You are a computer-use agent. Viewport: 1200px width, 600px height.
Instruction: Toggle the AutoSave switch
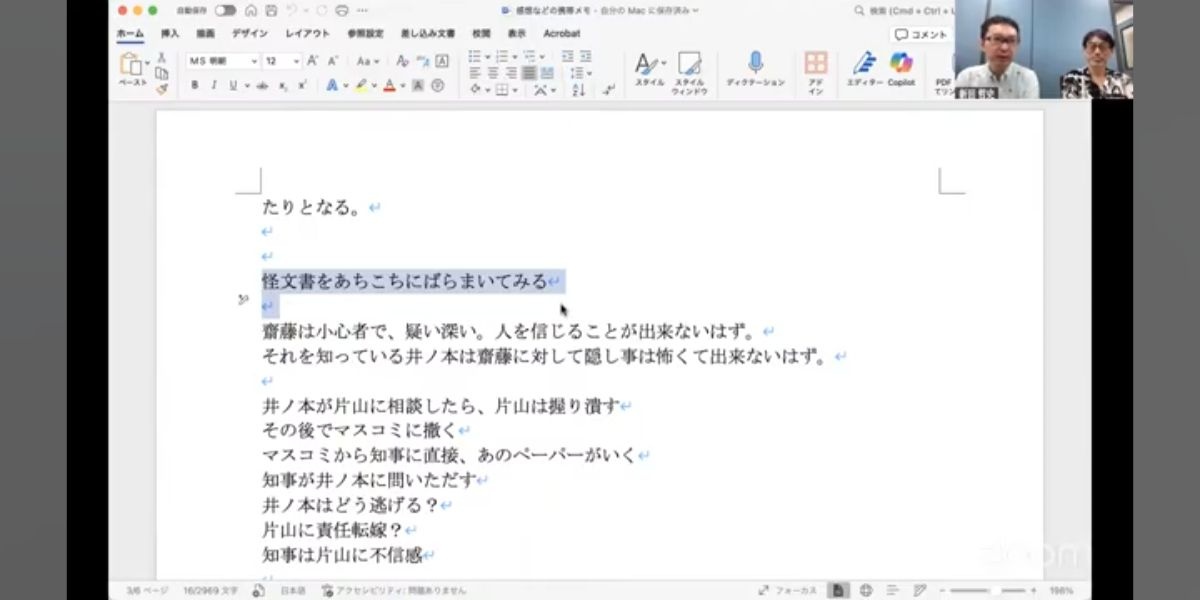pyautogui.click(x=225, y=10)
